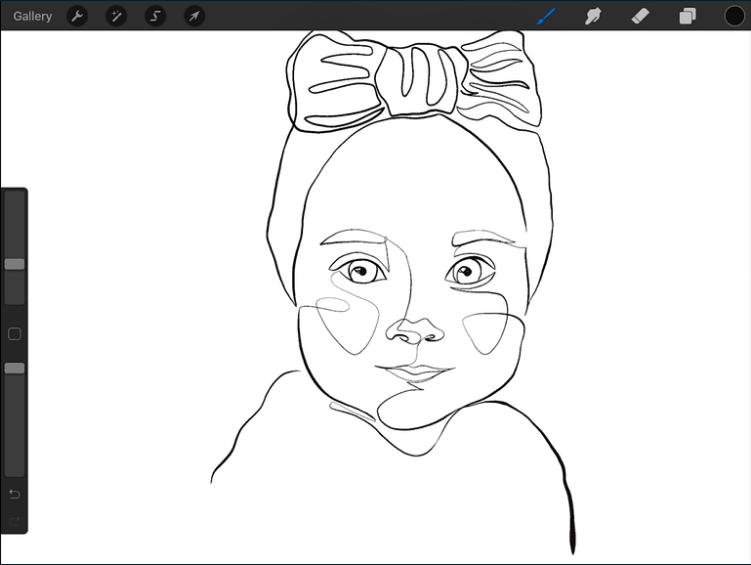Tap the lips in the drawing
751x565 pixels.
point(417,374)
